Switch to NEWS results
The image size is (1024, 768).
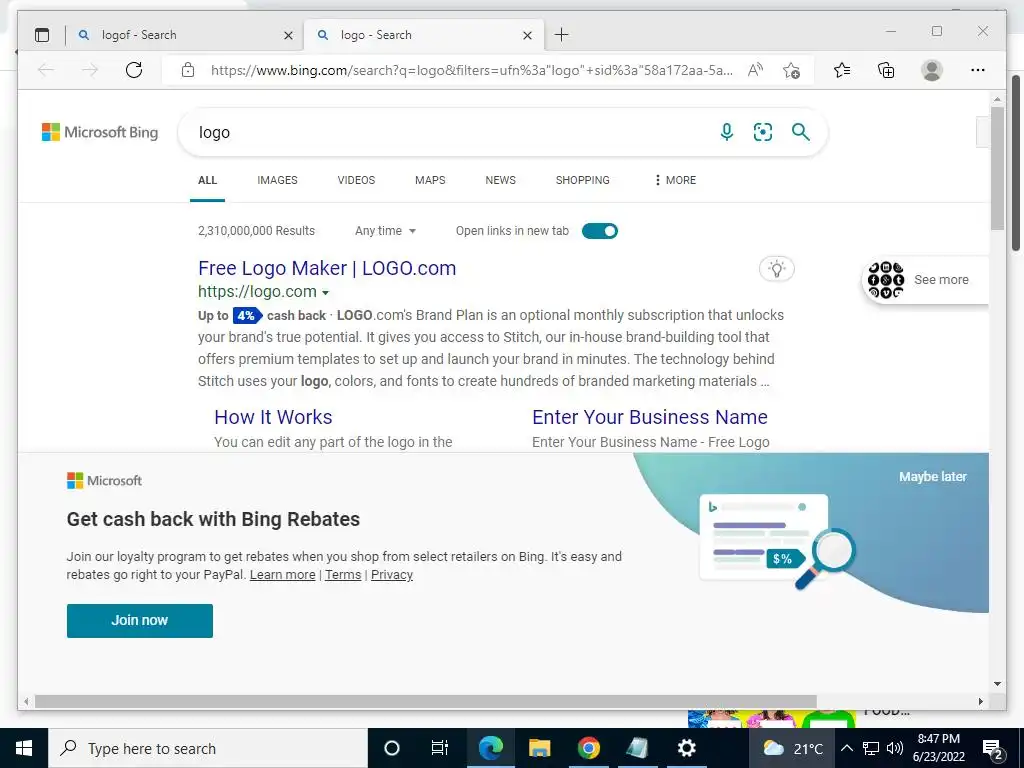tap(500, 180)
